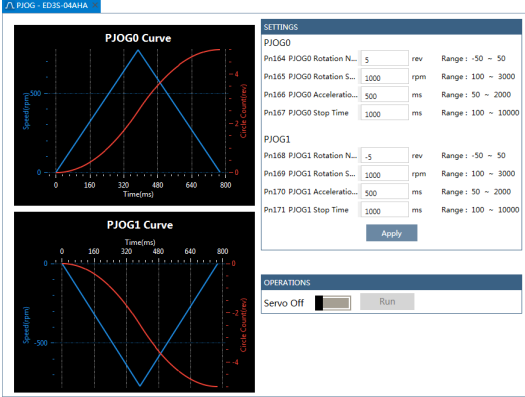Click the Servo Off label
Screen dimensions: 525x397
[284, 303]
